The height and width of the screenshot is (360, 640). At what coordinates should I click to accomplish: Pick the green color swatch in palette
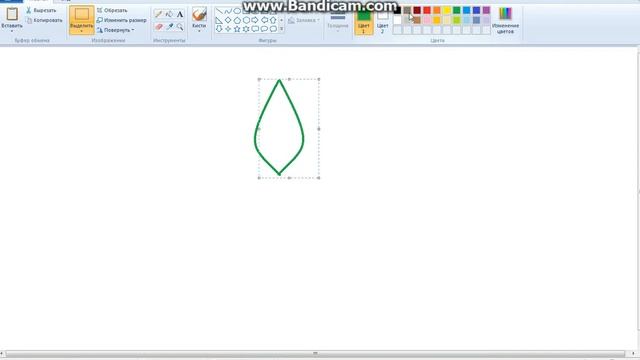click(x=456, y=10)
